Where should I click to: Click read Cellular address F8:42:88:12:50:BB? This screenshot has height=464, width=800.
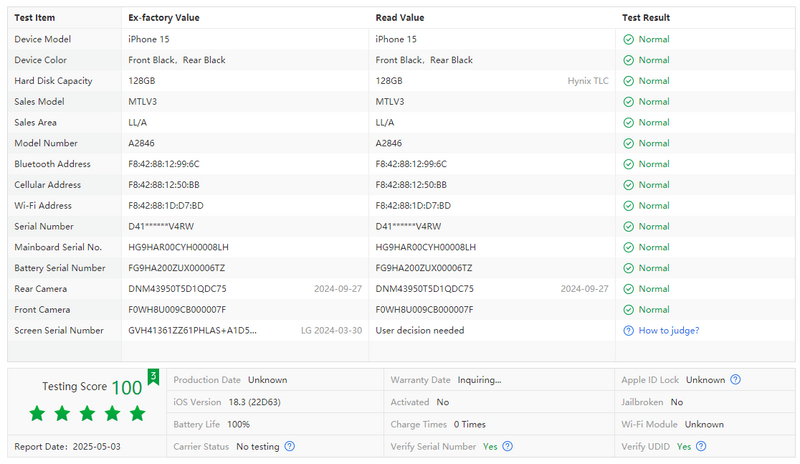click(411, 185)
